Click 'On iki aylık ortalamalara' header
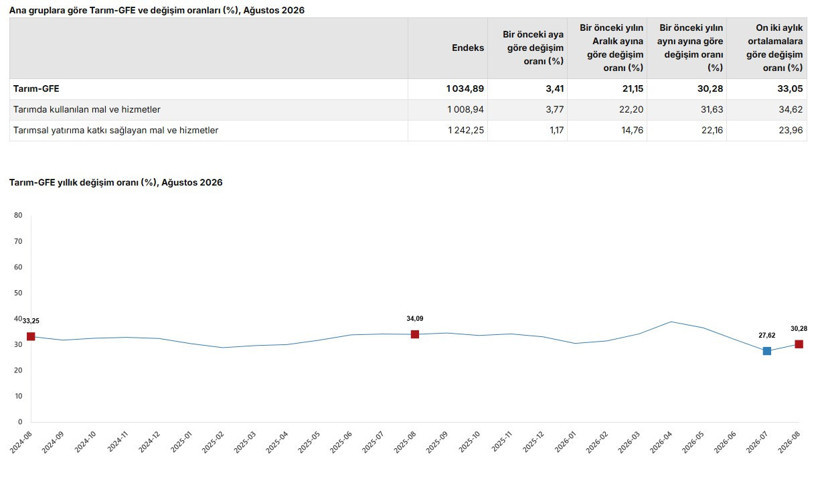820x483 pixels. click(x=775, y=48)
